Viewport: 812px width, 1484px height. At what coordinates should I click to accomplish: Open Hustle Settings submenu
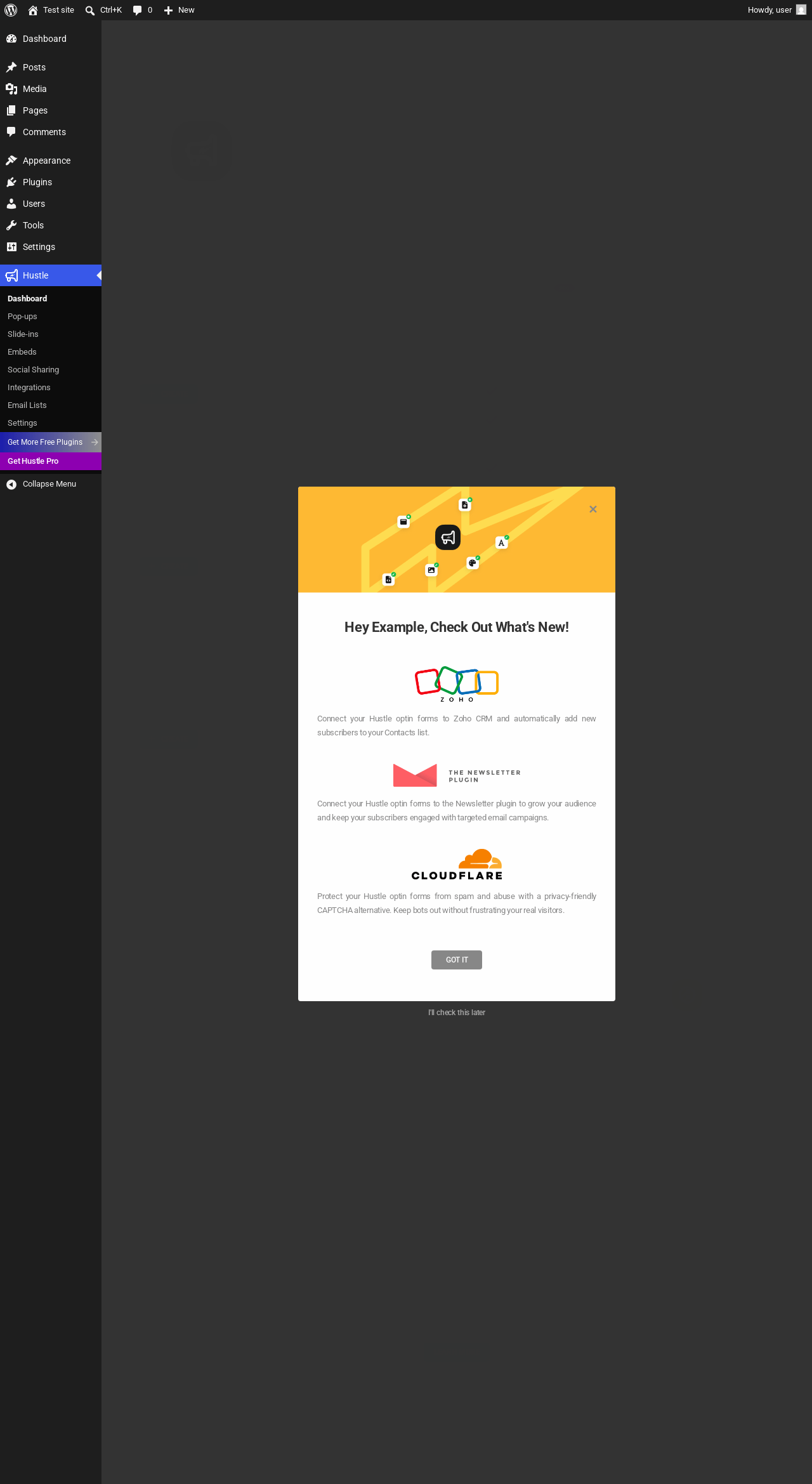click(x=51, y=423)
